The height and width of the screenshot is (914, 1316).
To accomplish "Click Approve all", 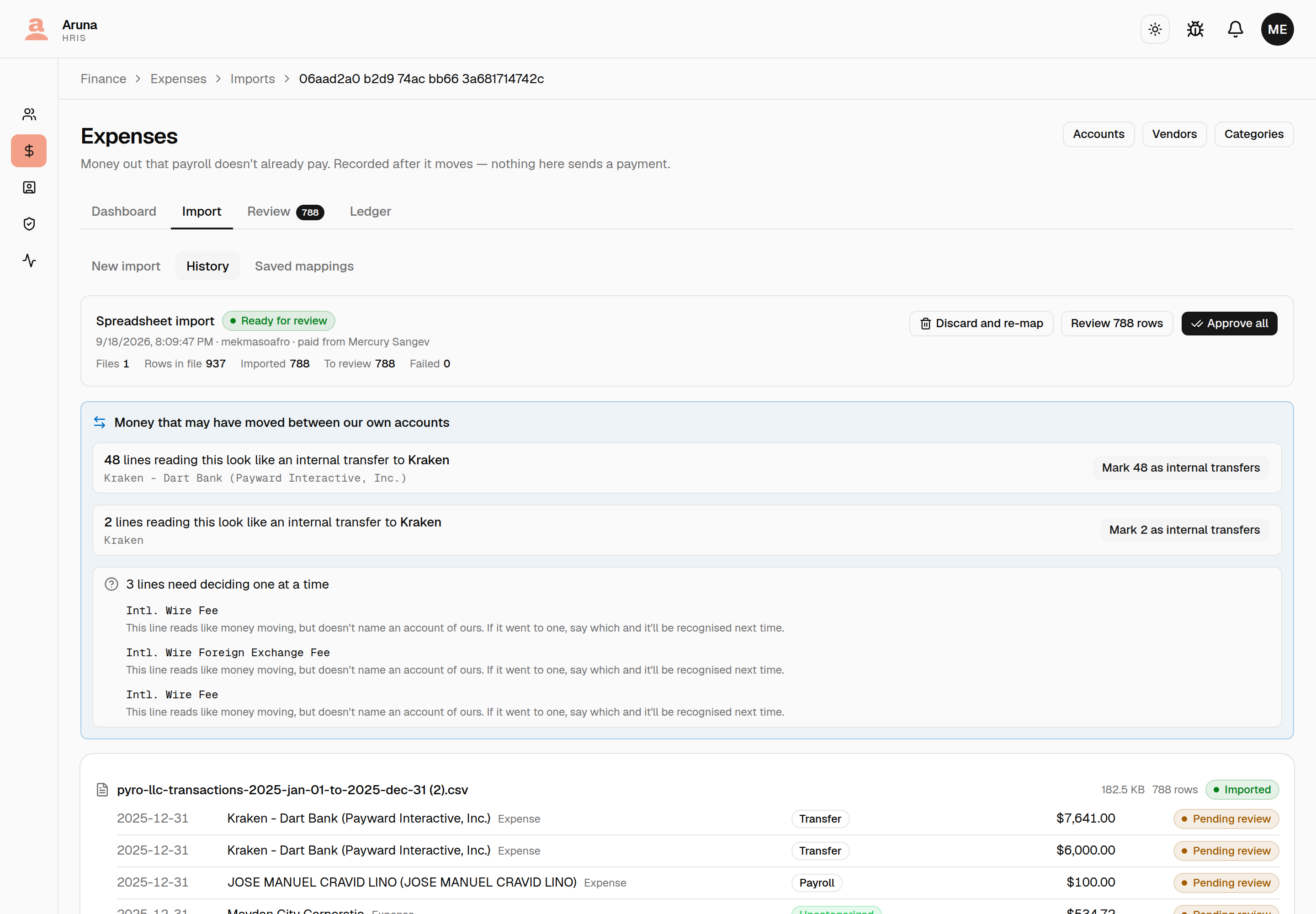I will click(1229, 324).
